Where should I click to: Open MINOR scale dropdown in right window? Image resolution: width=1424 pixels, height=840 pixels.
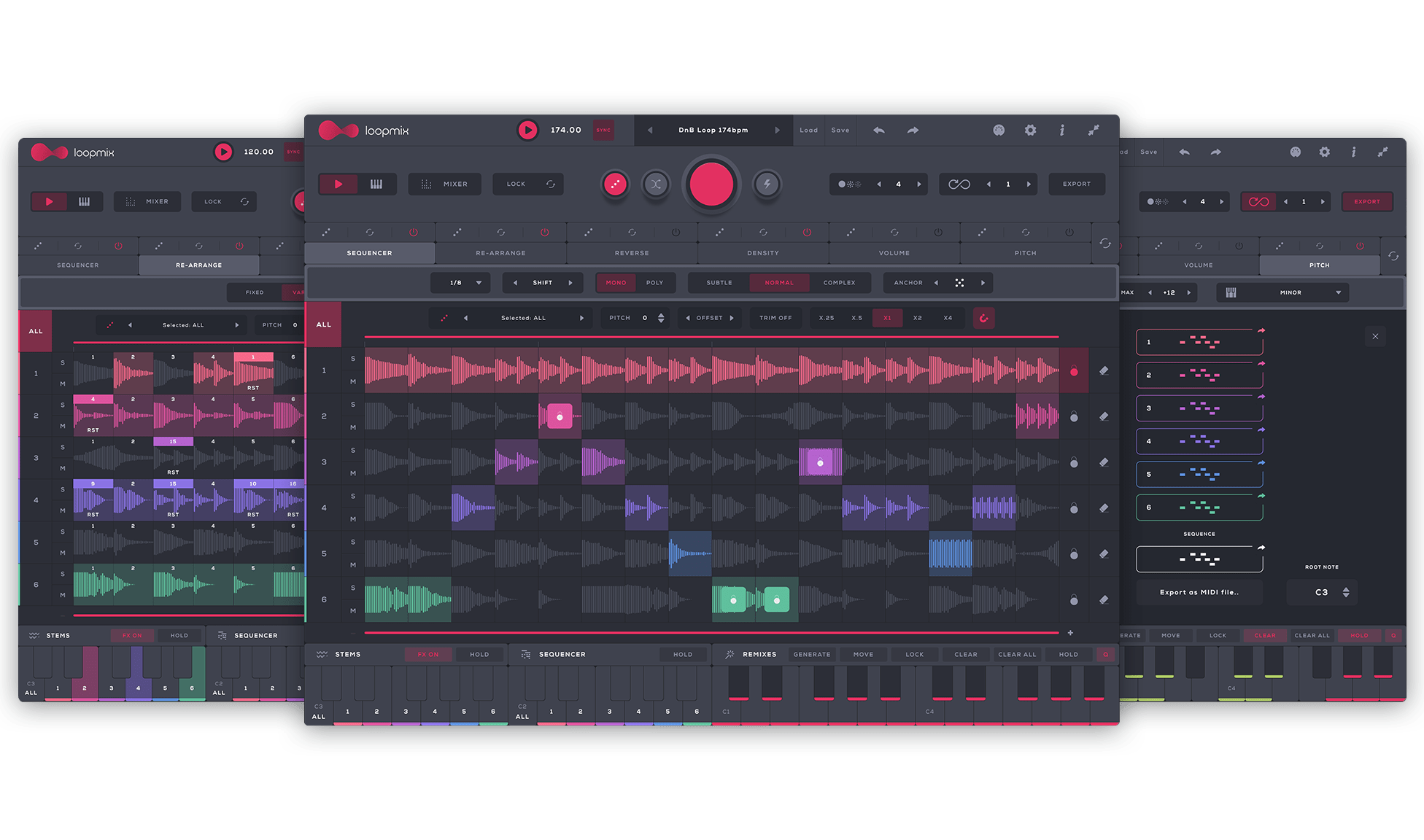click(x=1282, y=292)
